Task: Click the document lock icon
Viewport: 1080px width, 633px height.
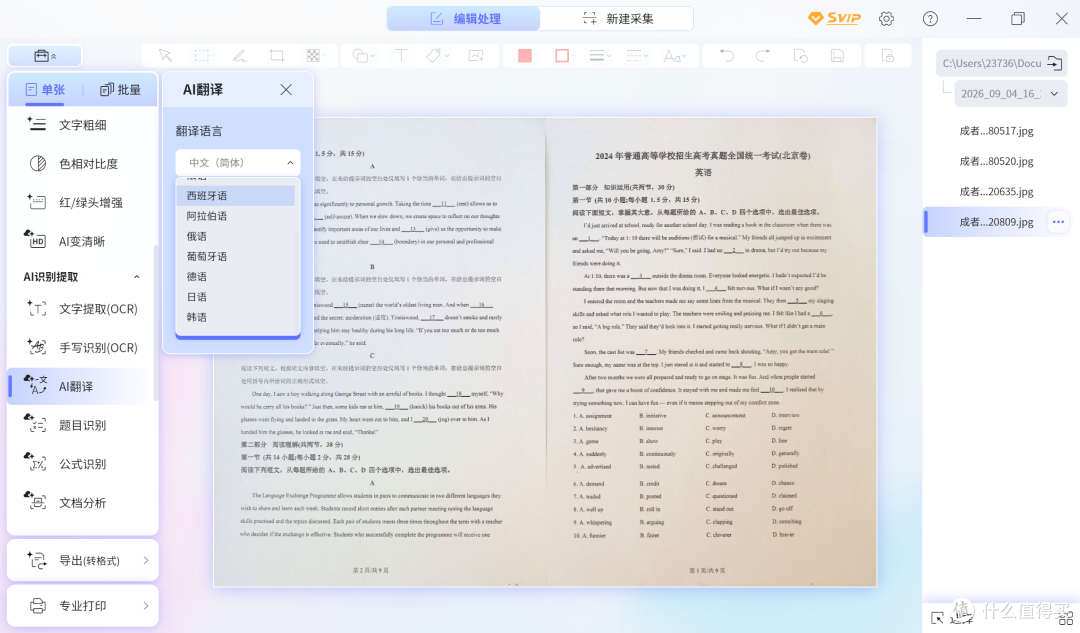Action: click(888, 56)
